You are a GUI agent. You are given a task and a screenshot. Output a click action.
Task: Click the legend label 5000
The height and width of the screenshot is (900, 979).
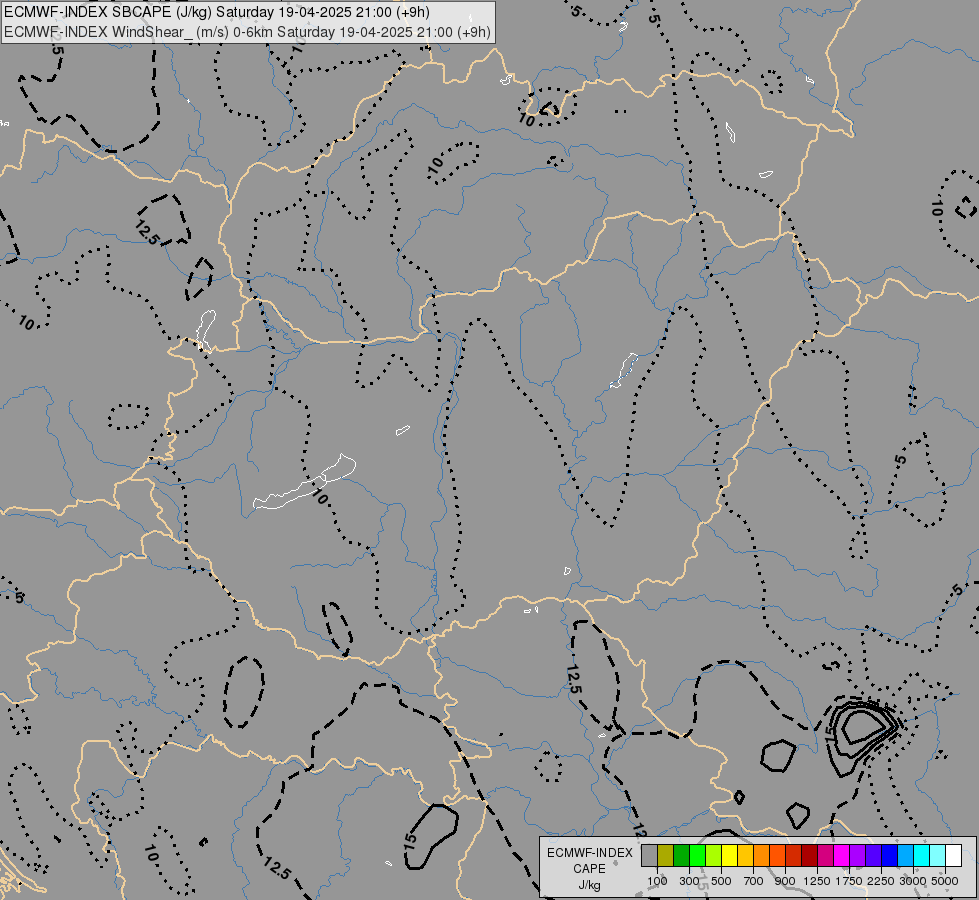click(945, 881)
